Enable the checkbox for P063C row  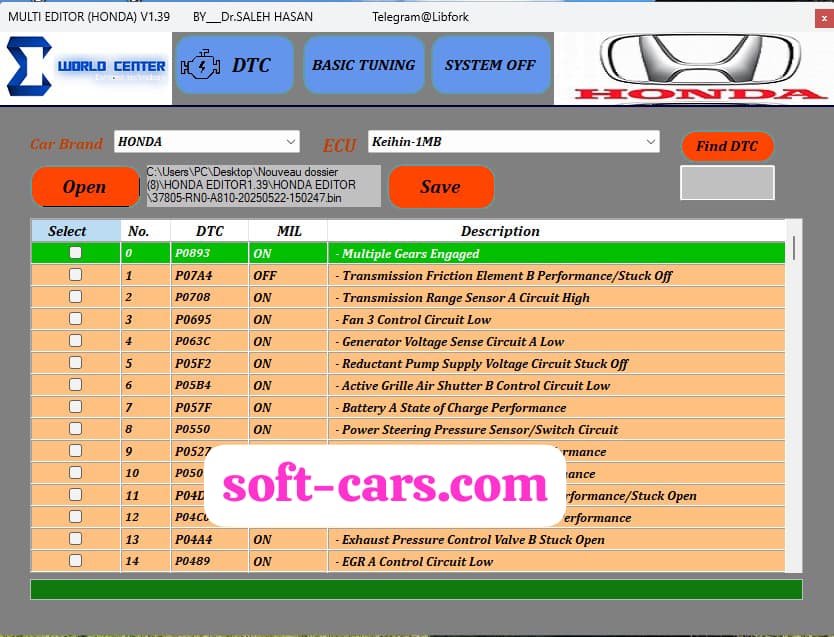click(x=76, y=341)
